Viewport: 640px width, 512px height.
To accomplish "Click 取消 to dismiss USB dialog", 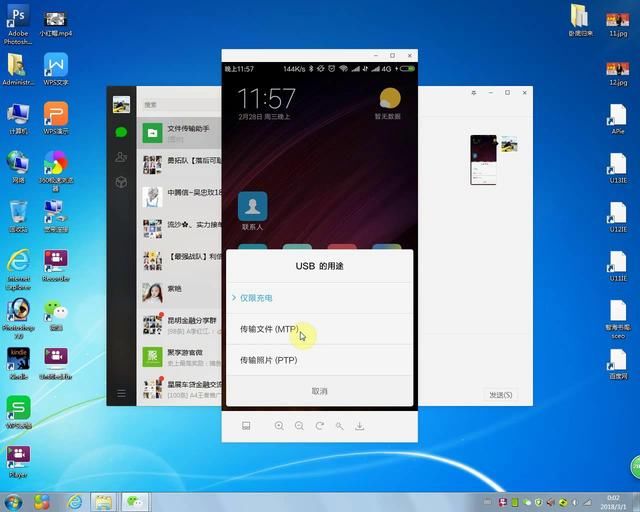I will point(319,391).
